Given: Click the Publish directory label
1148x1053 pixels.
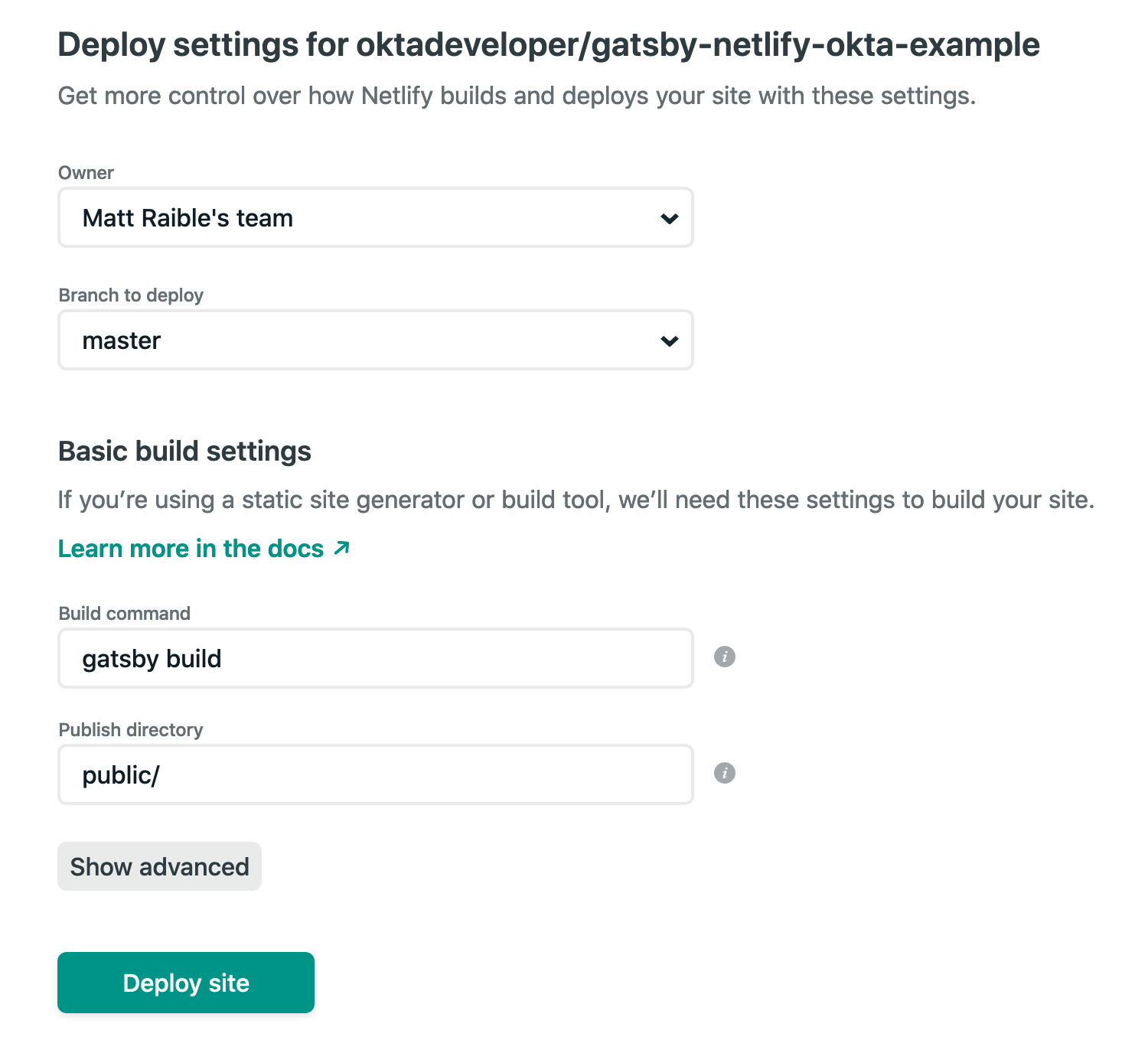Looking at the screenshot, I should click(x=131, y=730).
